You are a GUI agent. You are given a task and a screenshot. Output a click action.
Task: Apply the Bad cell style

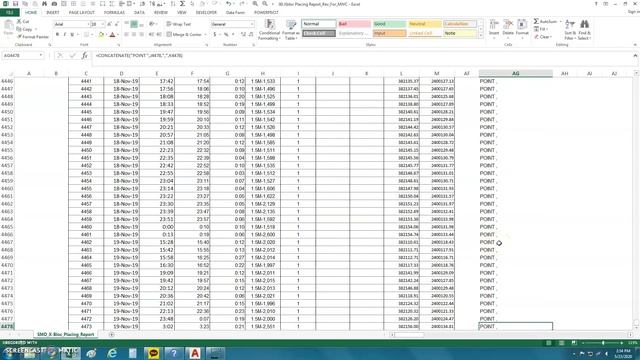(354, 24)
